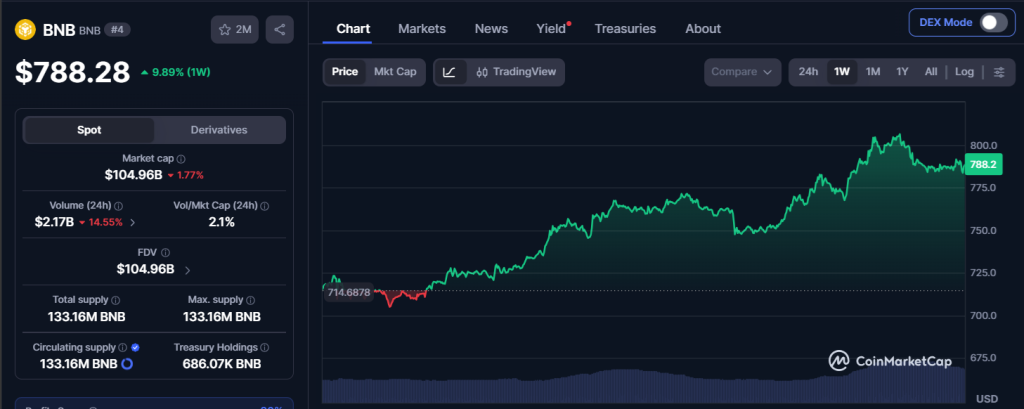Screen dimensions: 1024x409
Task: Show info icon for Circulating supply
Action: click(123, 348)
